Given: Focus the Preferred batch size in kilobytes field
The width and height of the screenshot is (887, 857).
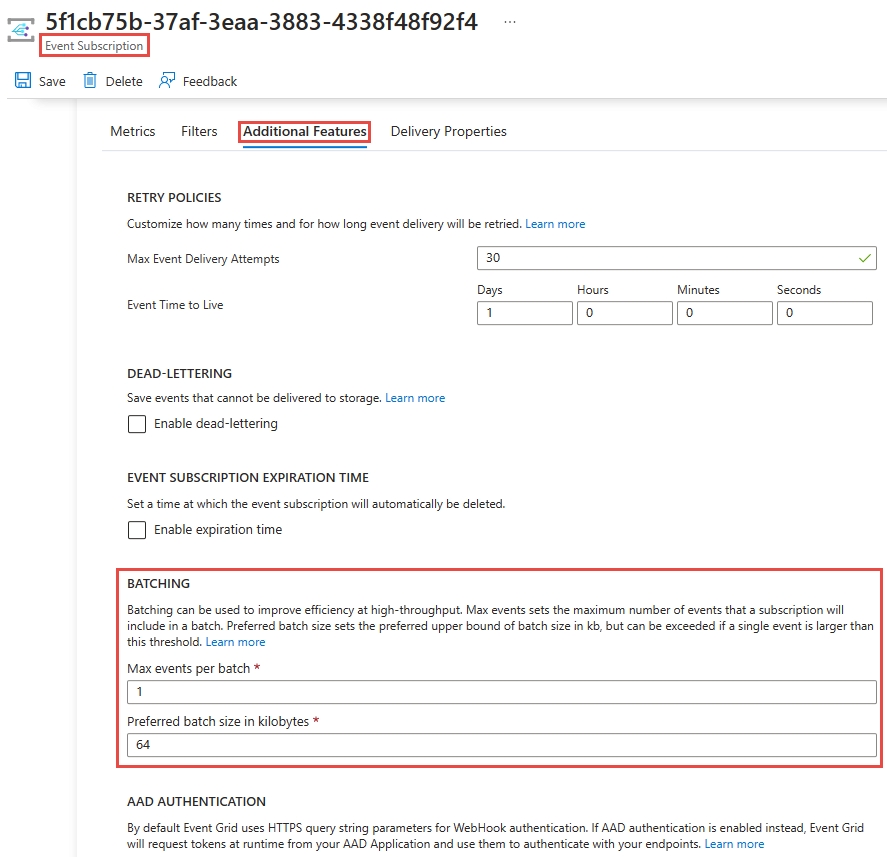Looking at the screenshot, I should [x=502, y=745].
